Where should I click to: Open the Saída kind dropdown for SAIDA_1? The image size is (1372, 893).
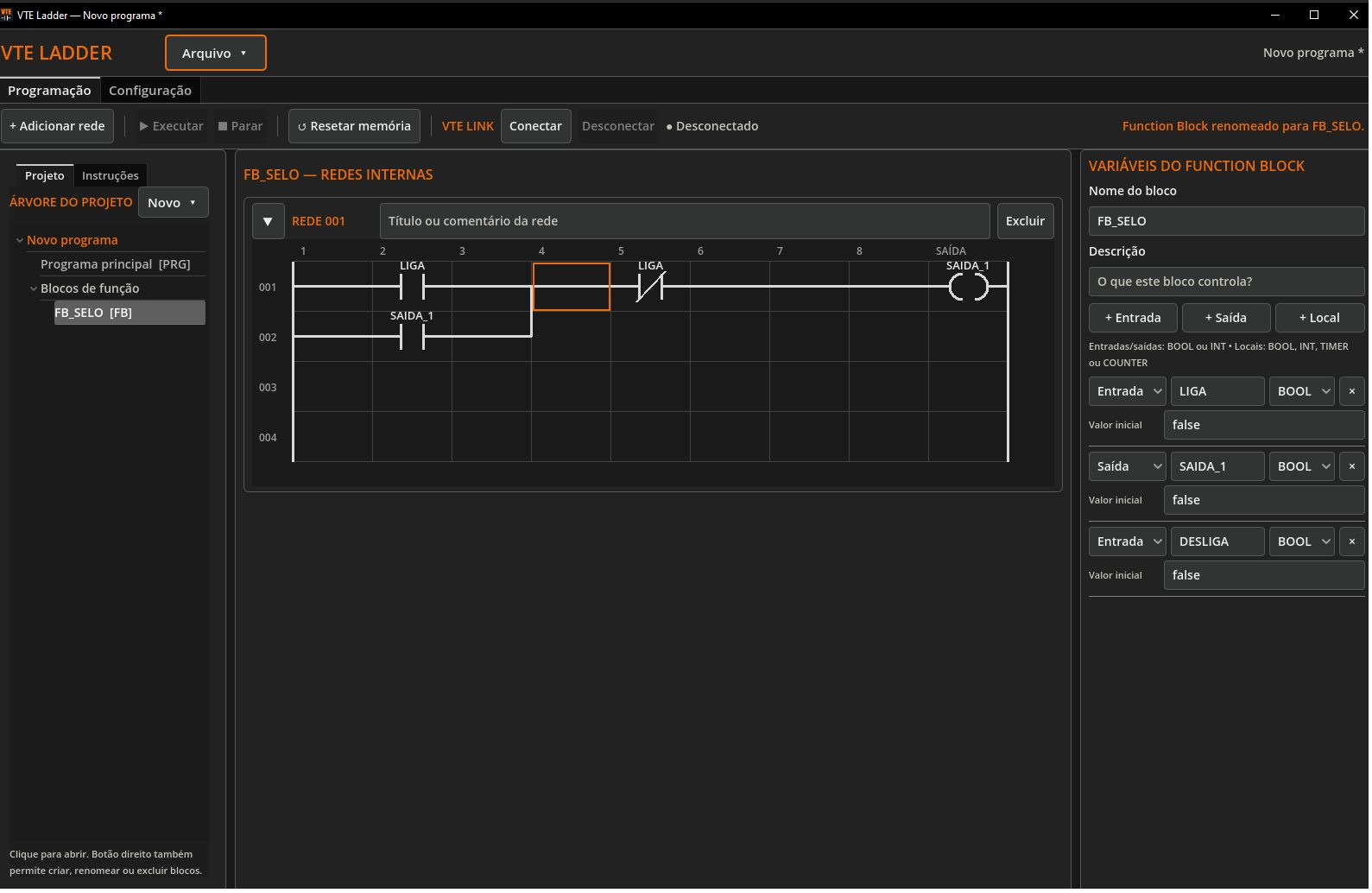point(1127,466)
